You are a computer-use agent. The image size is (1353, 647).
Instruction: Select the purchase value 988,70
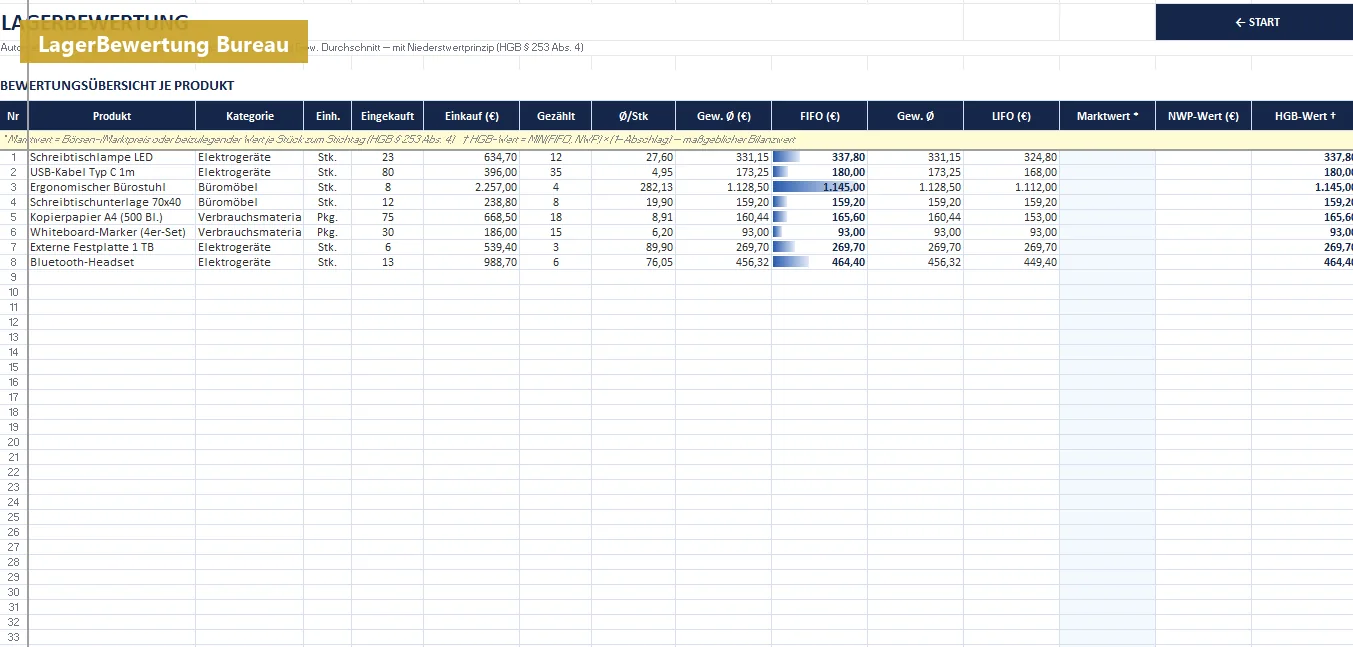pyautogui.click(x=472, y=262)
